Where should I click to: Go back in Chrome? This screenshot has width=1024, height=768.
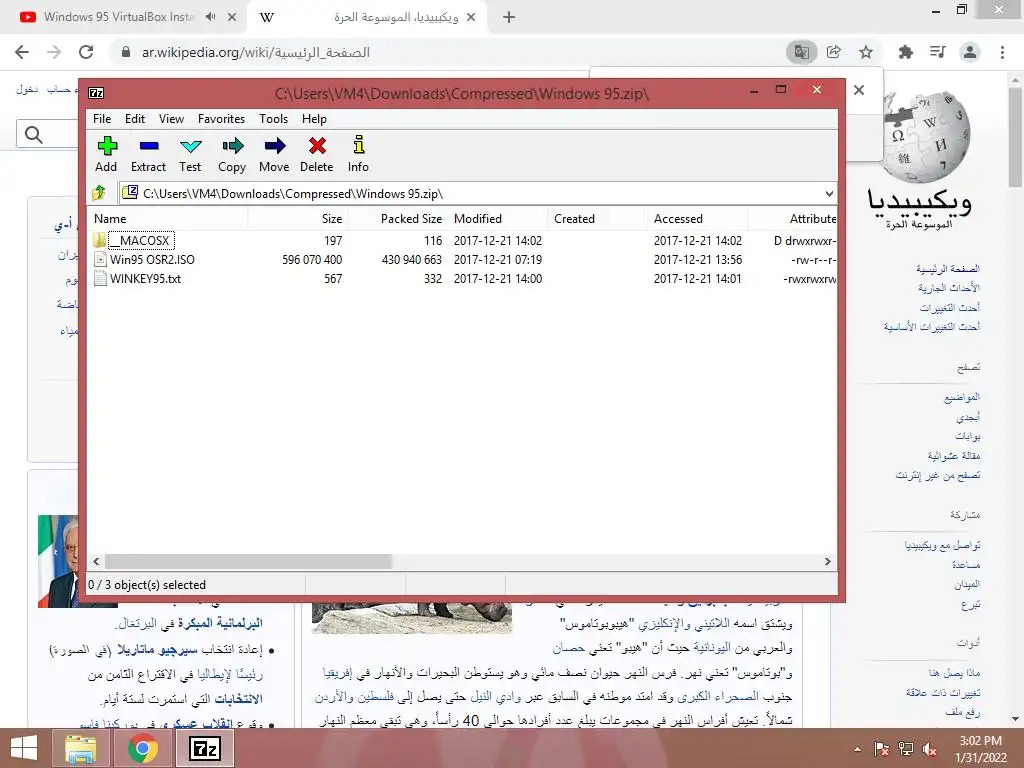point(22,52)
